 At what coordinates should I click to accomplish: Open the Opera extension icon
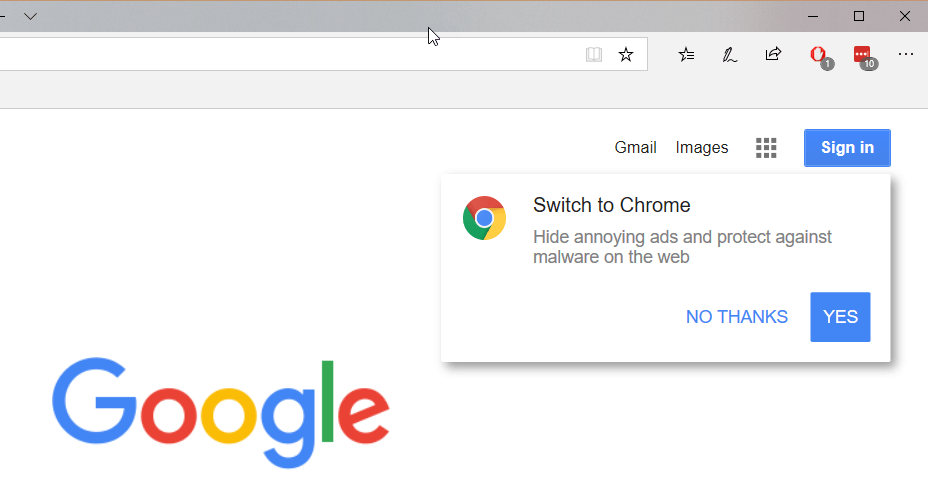point(818,55)
